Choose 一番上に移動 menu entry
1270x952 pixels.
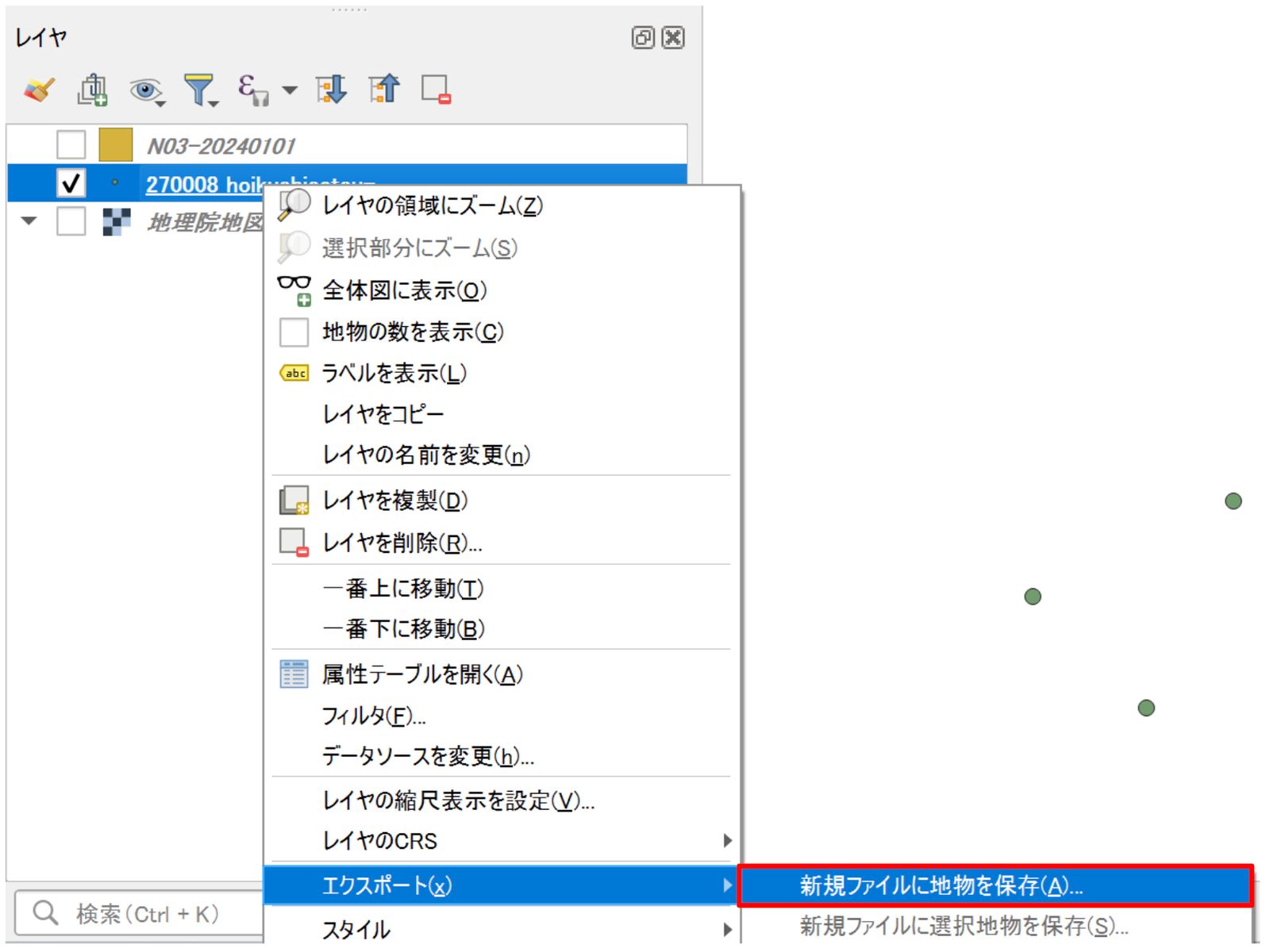point(501,589)
